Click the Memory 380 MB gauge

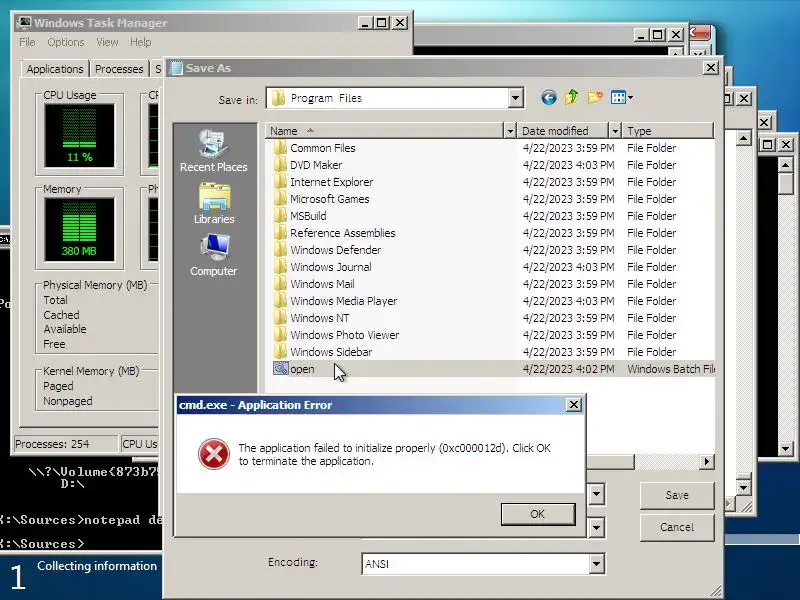(x=80, y=230)
